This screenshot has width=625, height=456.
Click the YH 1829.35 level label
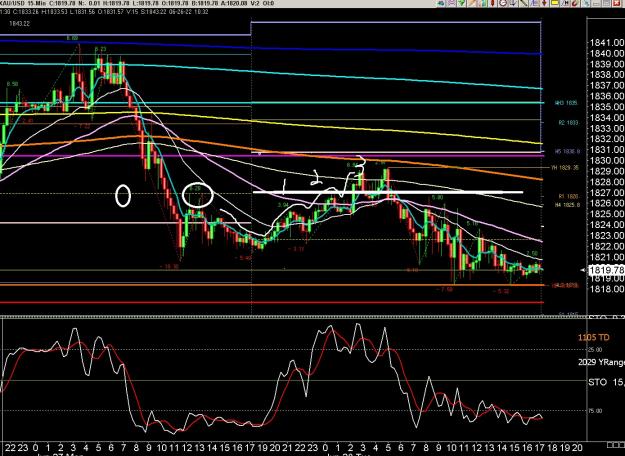tap(565, 168)
